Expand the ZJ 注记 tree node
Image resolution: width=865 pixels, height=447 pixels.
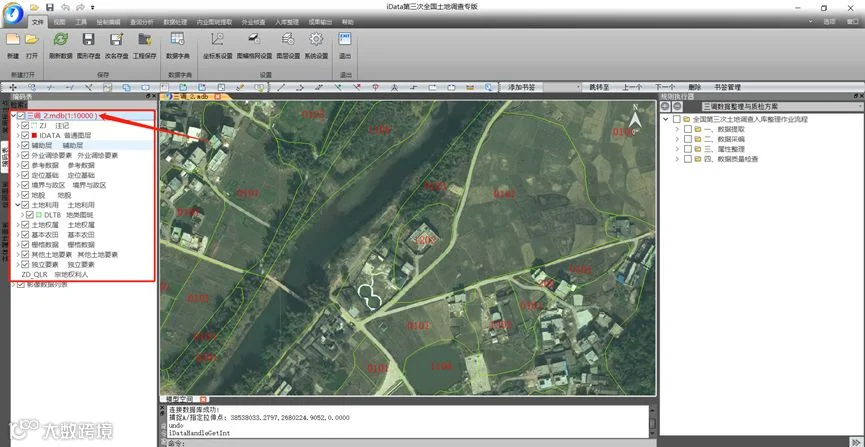coord(18,126)
